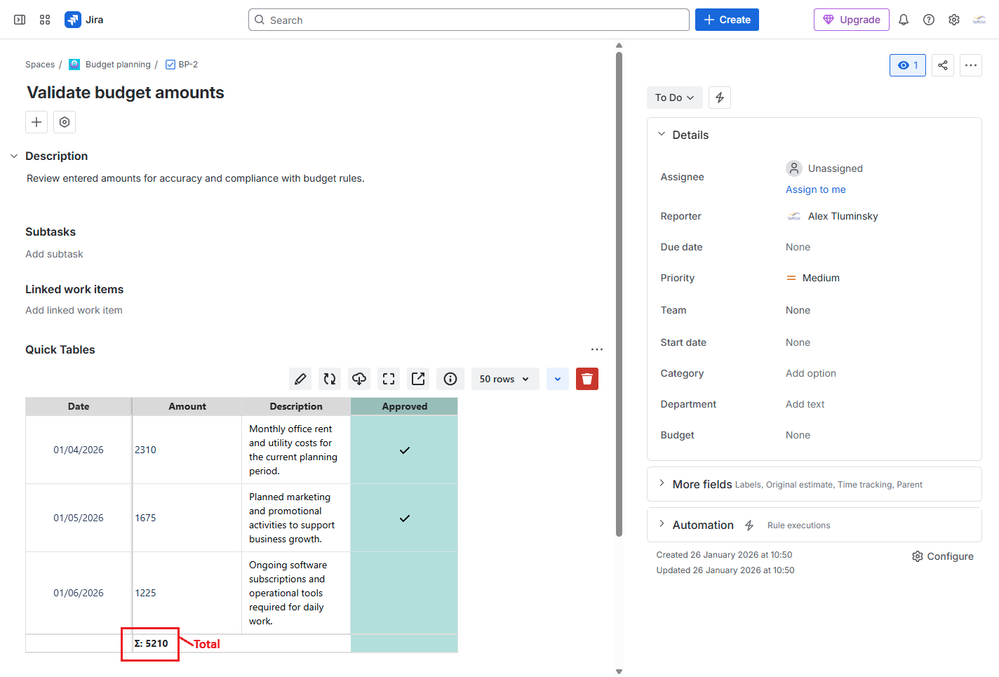Toggle Approved cell for 01/06/2026 row
Screen dimensions: 999x677
(x=405, y=592)
